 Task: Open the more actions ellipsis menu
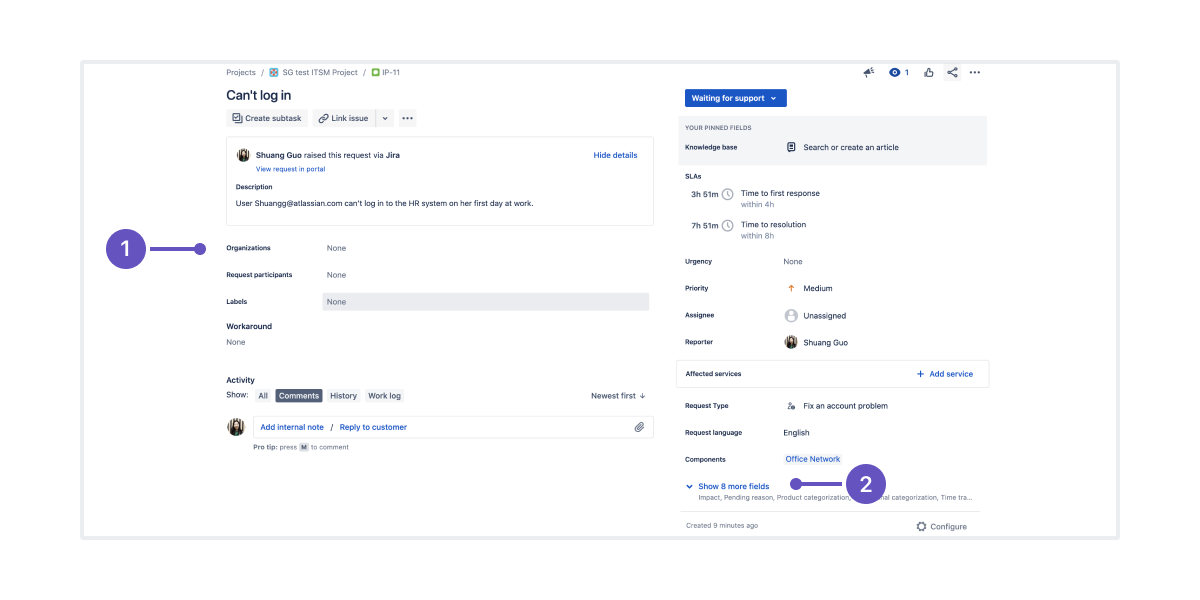(x=975, y=72)
